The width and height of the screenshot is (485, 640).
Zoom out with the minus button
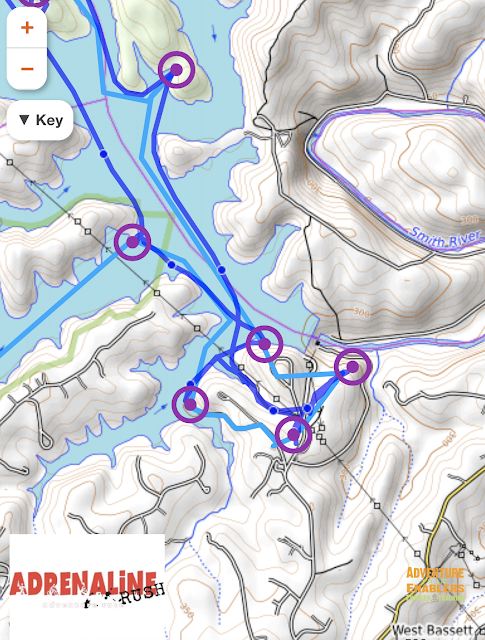pos(27,69)
